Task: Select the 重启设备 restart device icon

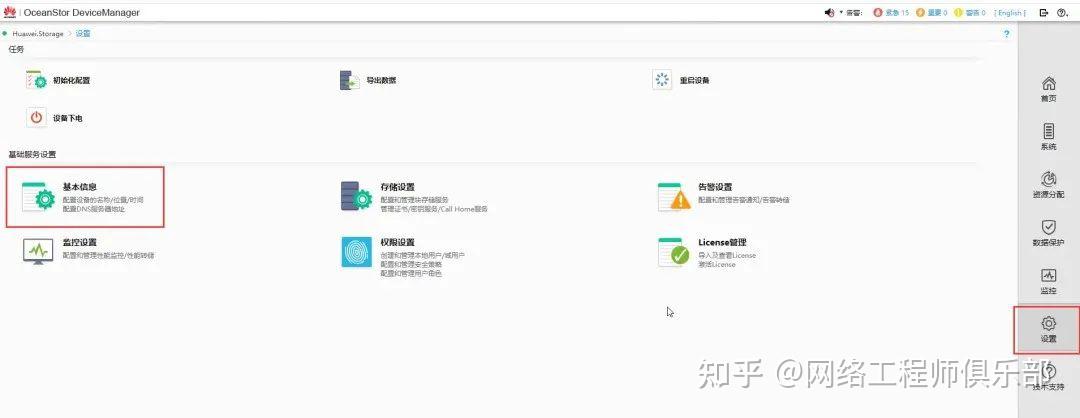Action: coord(662,80)
